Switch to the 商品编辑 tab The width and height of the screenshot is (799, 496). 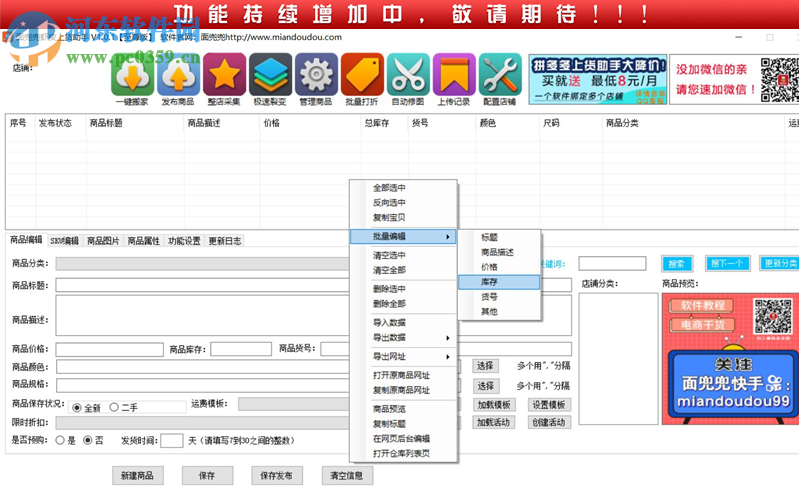[26, 240]
